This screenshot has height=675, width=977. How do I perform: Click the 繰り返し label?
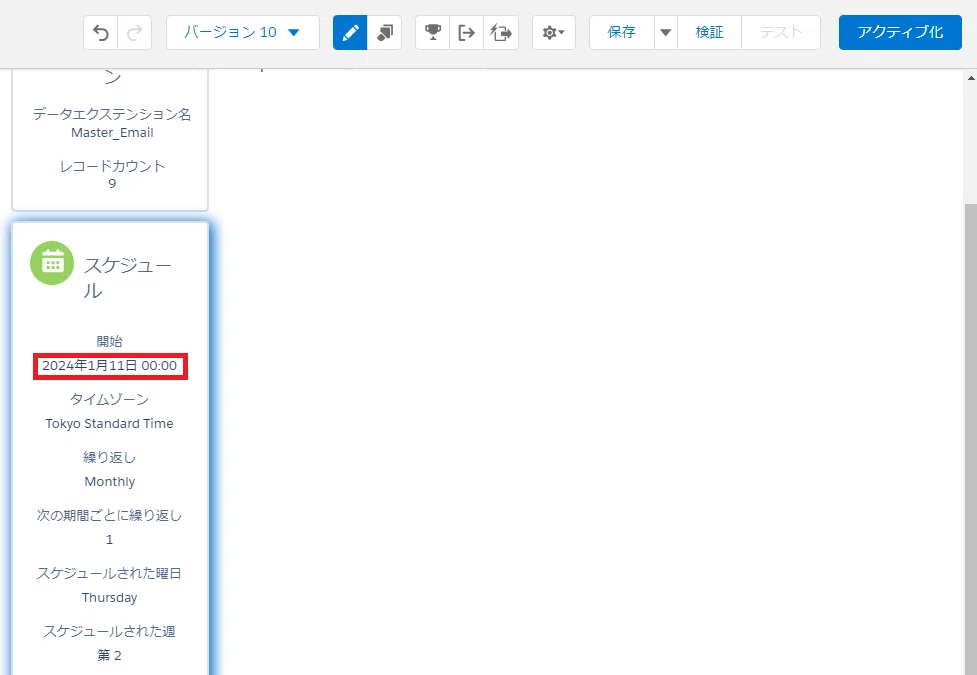(x=110, y=457)
